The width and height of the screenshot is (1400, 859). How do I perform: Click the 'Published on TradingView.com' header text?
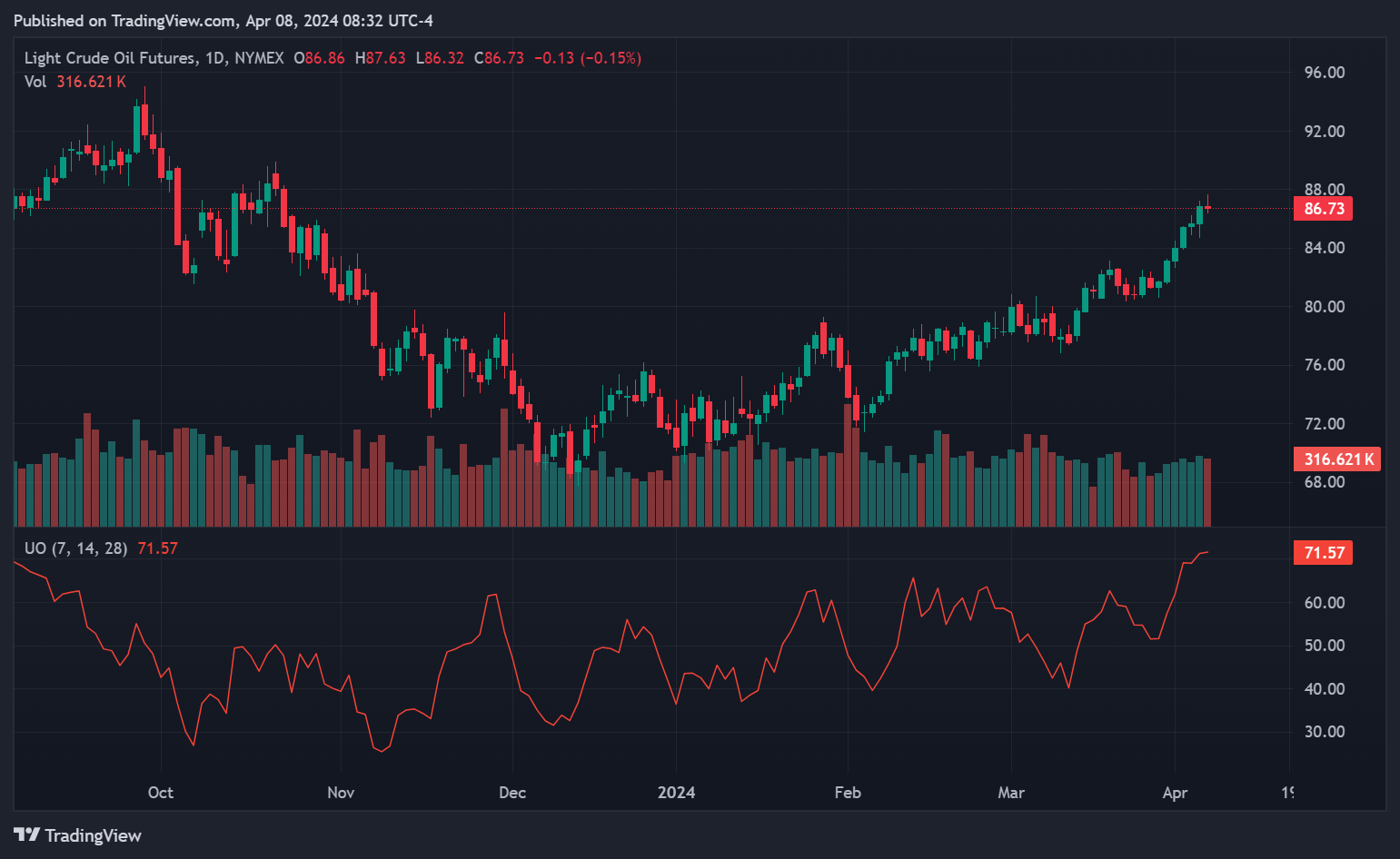(x=126, y=21)
